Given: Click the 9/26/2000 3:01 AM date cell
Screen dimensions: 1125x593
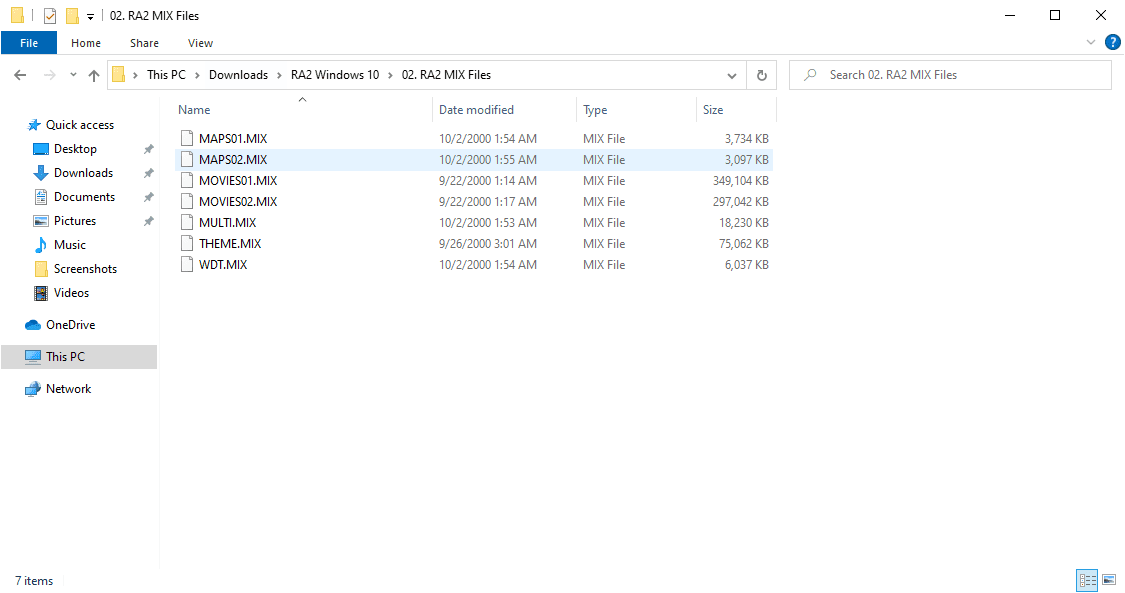Looking at the screenshot, I should 488,244.
